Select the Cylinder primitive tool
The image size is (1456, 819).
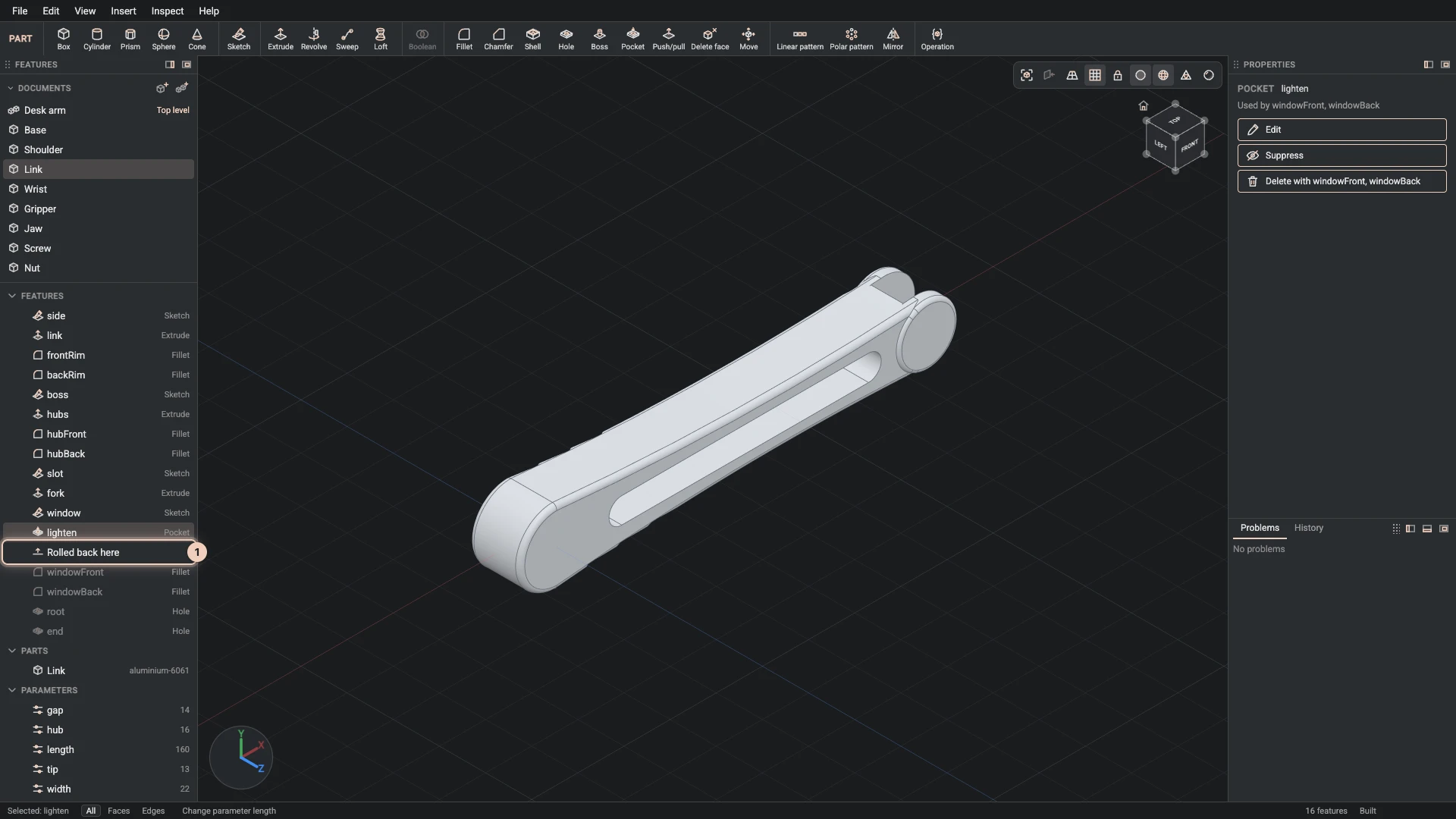97,39
